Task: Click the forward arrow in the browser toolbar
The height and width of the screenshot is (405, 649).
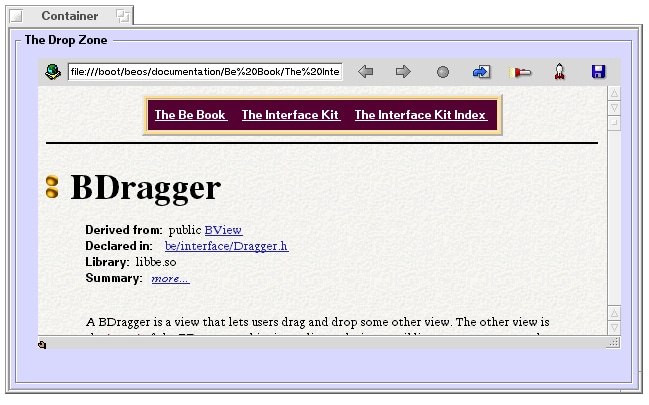Action: click(x=403, y=72)
